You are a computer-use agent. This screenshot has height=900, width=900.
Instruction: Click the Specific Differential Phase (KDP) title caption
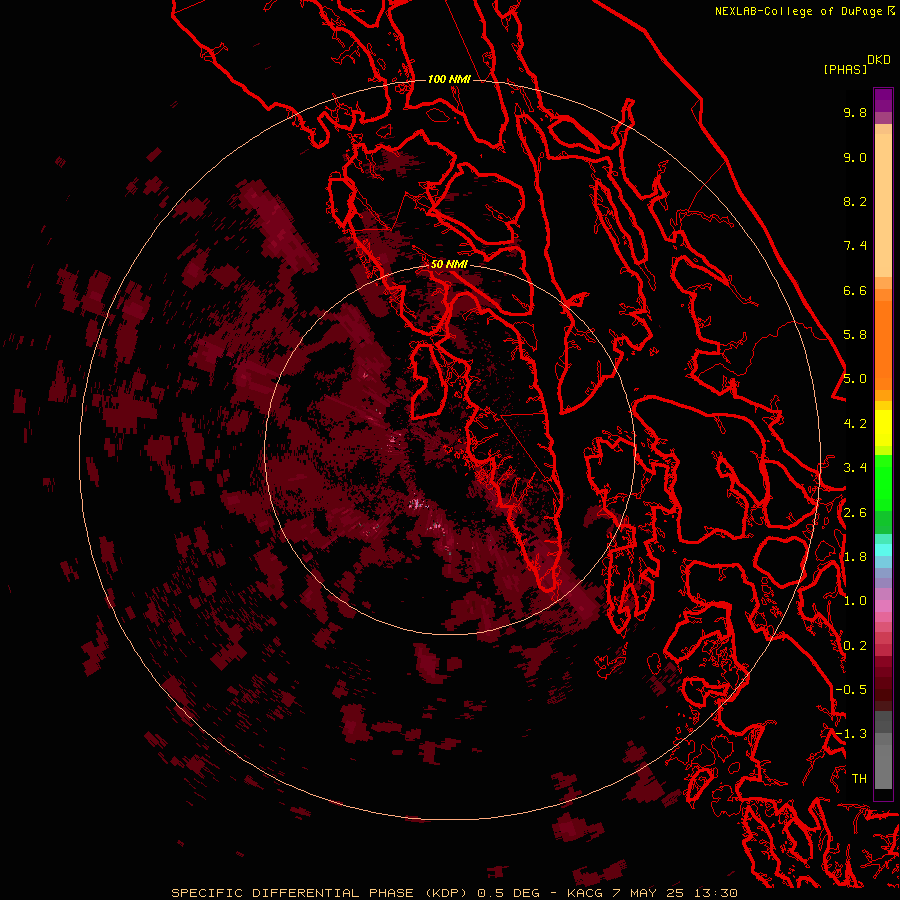point(454,893)
